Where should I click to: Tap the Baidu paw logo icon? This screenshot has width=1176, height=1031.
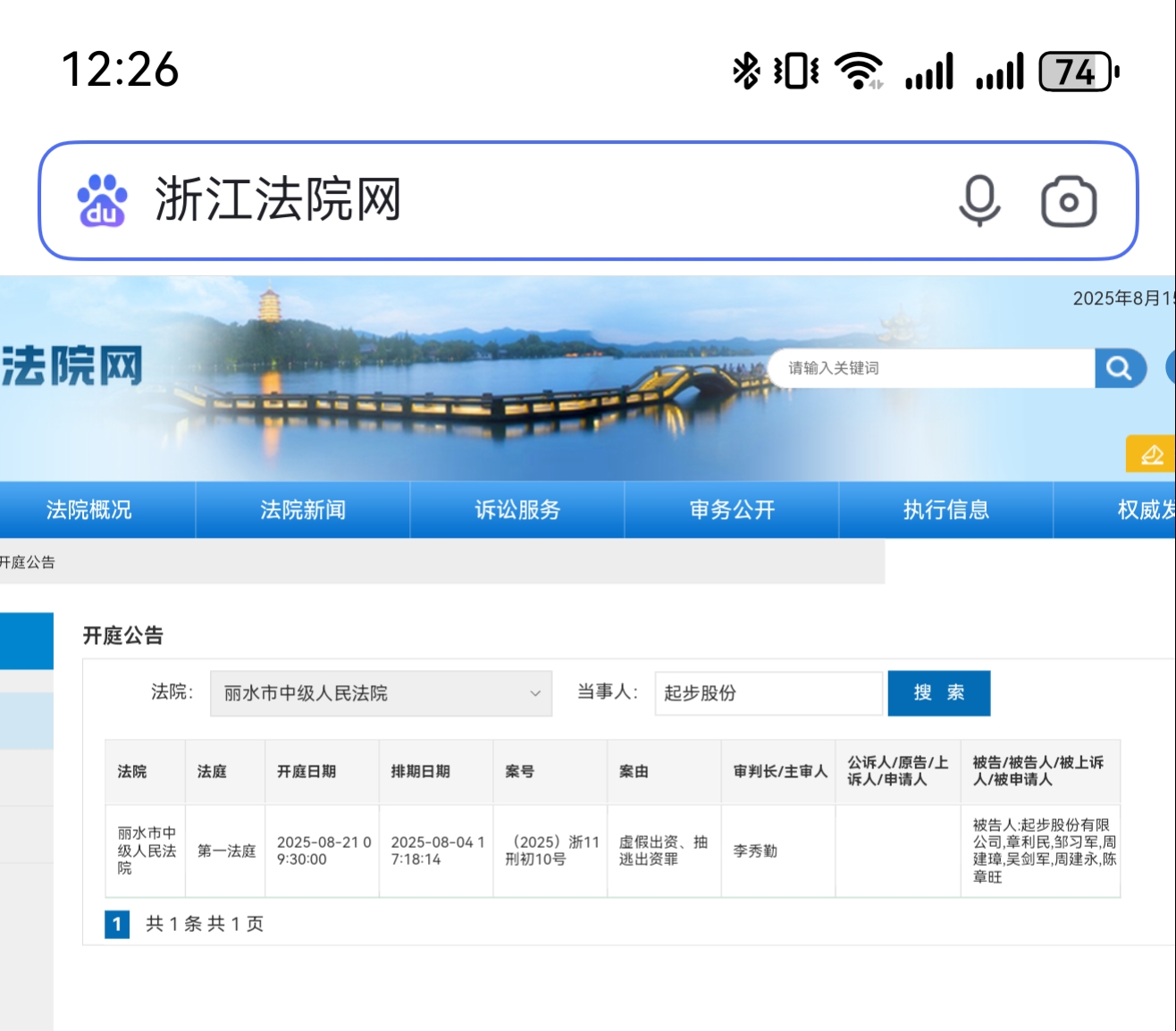point(102,200)
